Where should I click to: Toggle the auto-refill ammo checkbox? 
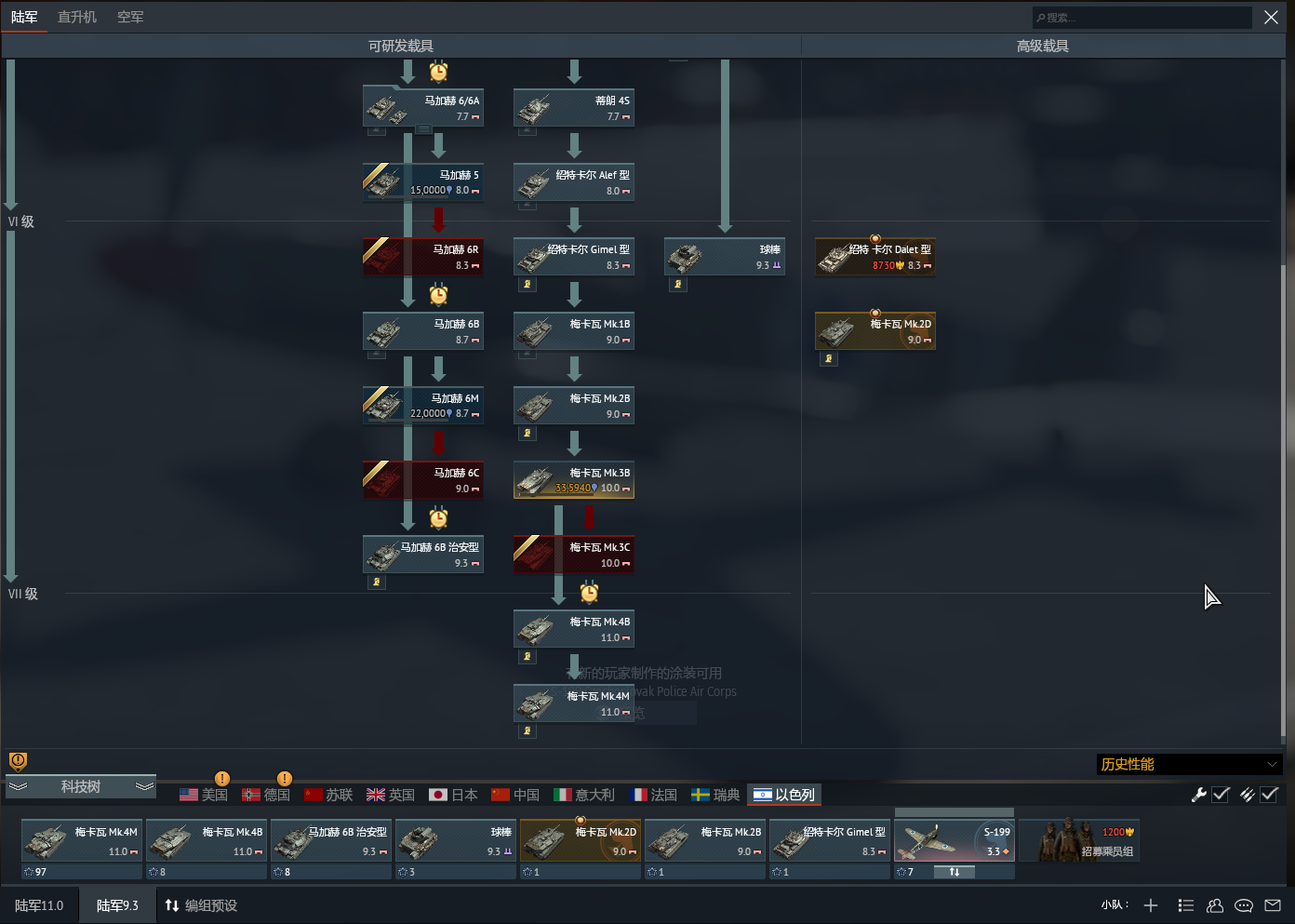click(1269, 795)
